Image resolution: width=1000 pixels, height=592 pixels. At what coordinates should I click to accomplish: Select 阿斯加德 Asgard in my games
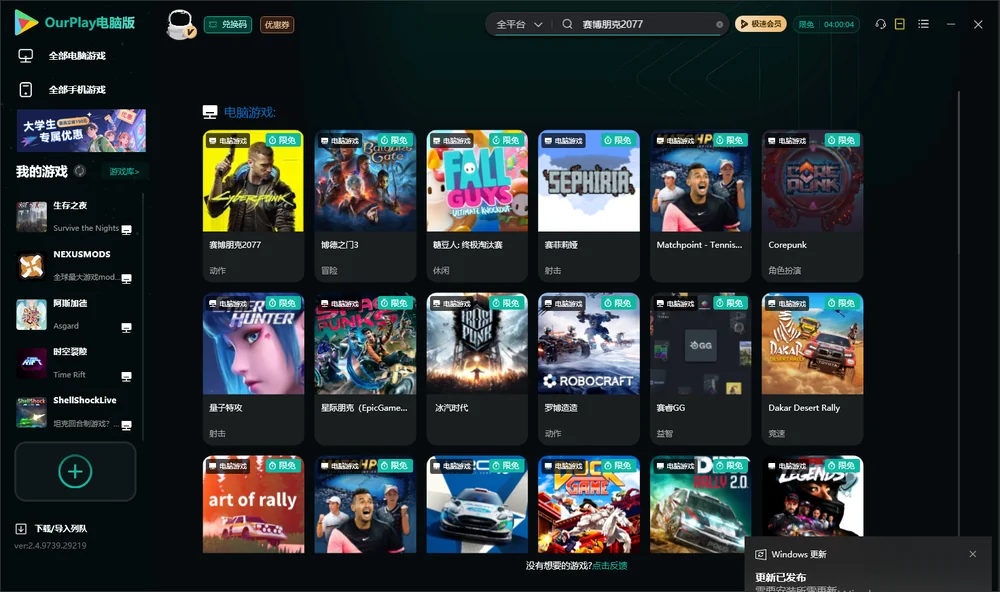tap(75, 314)
